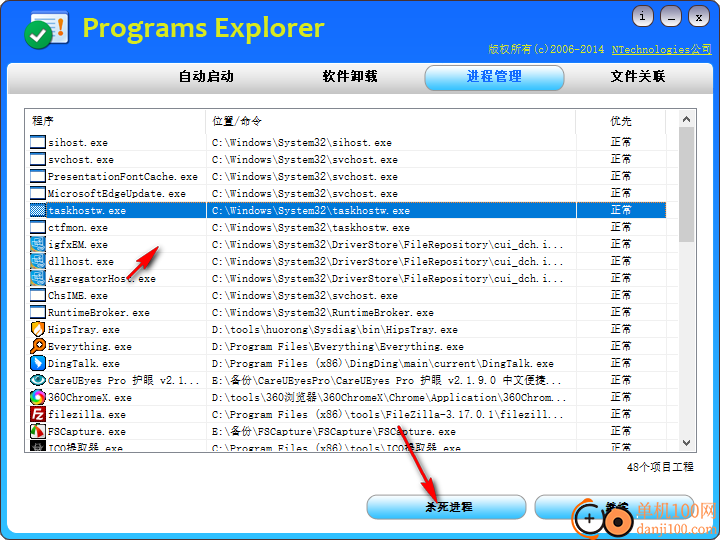Open the NTechnologies公司 link
Screen dimensions: 720x540
click(x=662, y=50)
